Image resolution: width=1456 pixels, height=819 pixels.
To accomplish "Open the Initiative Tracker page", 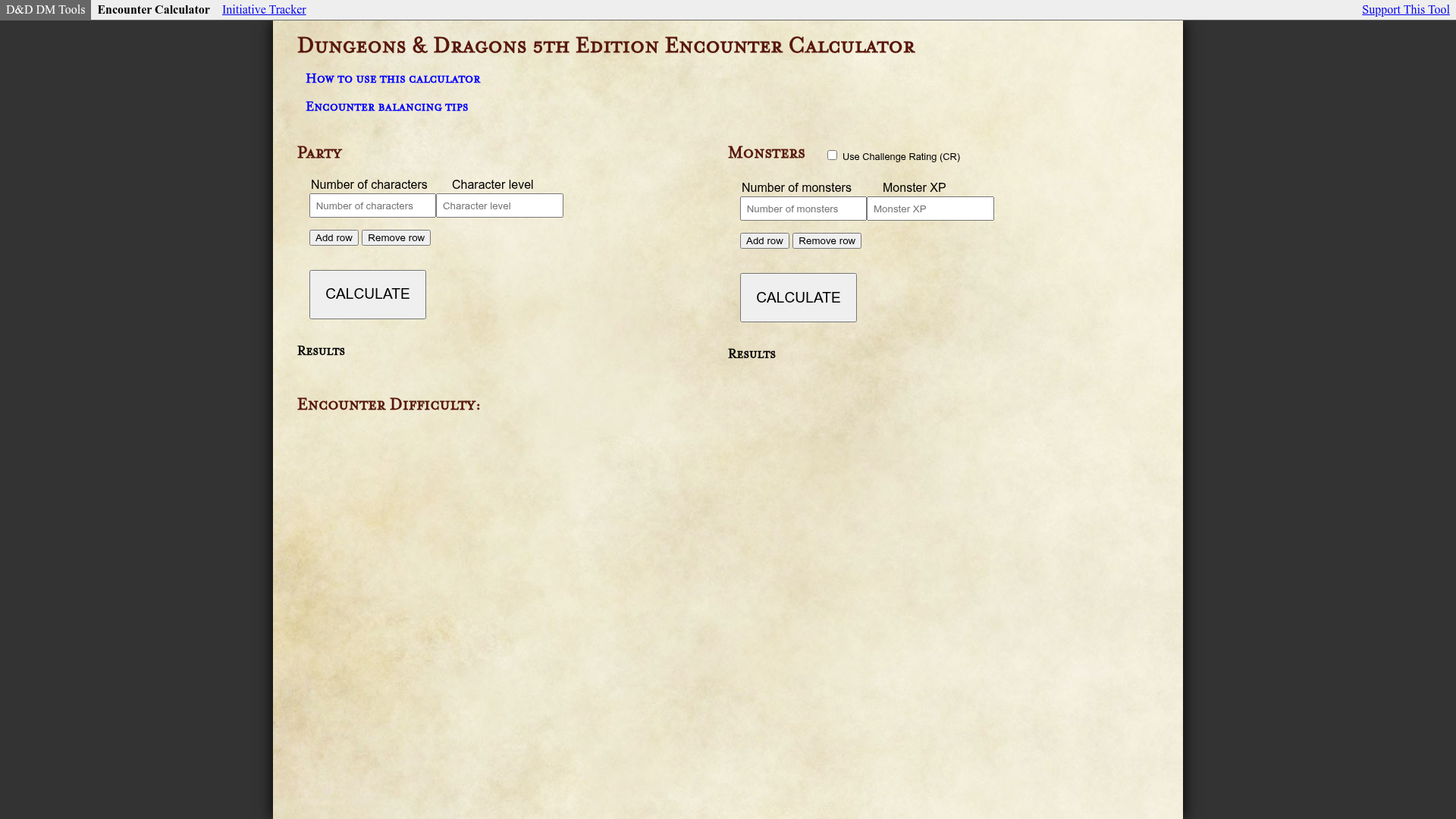I will (x=263, y=9).
